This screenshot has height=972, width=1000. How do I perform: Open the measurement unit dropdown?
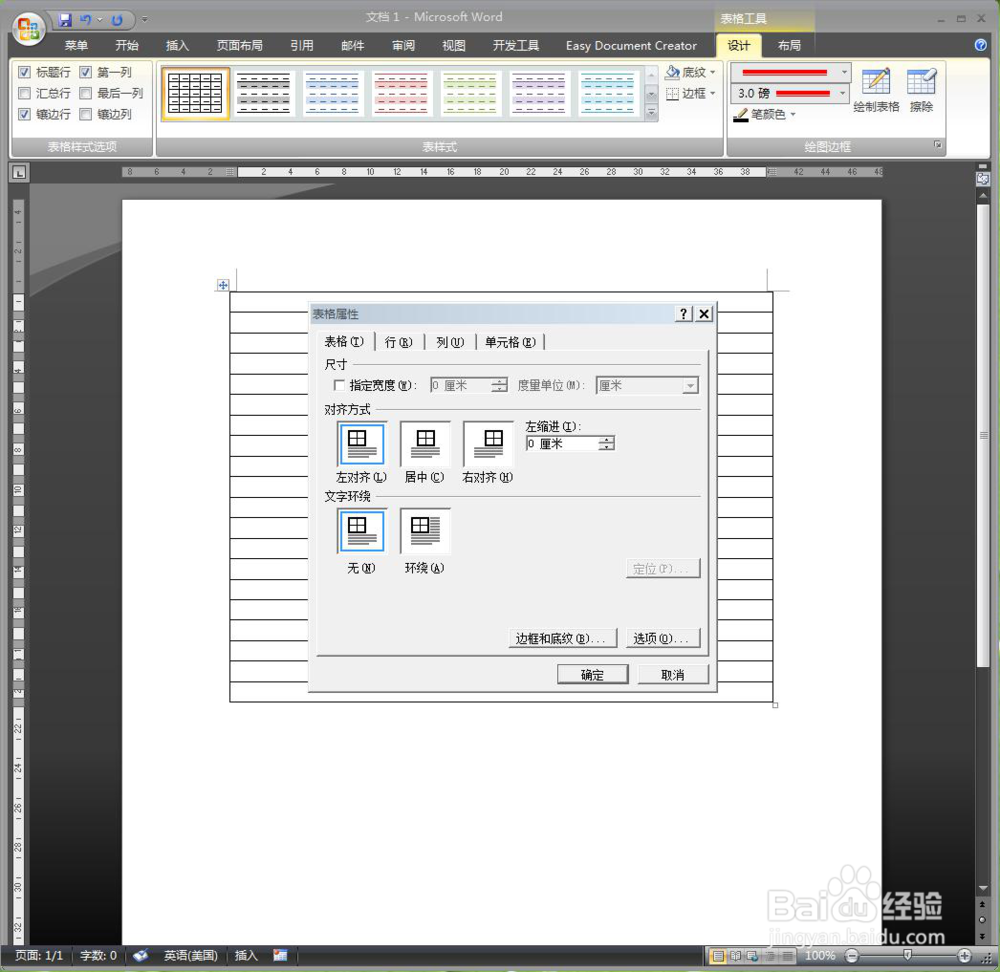pos(690,385)
